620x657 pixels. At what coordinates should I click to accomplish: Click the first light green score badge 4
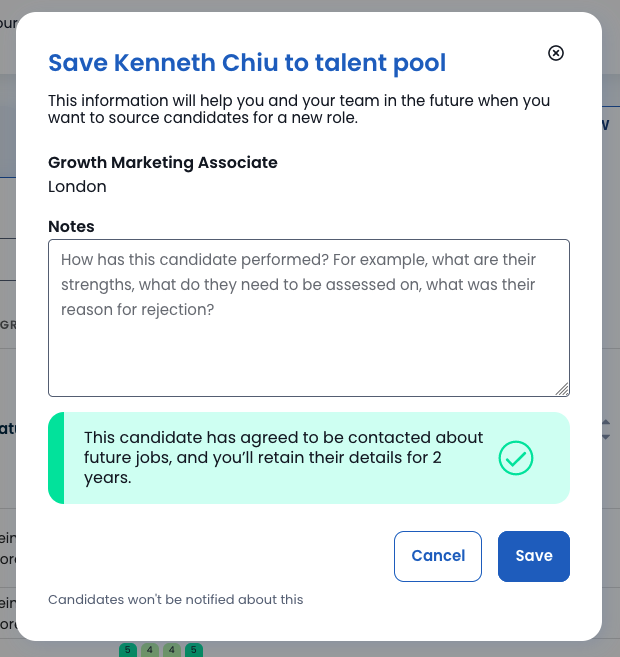pyautogui.click(x=150, y=650)
